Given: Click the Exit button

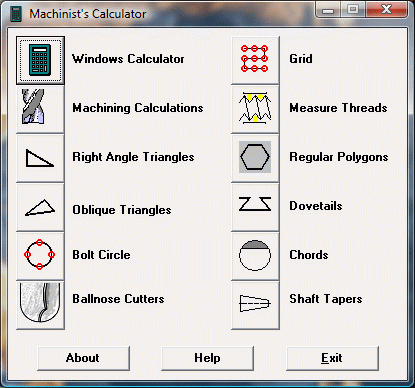Looking at the screenshot, I should pos(332,358).
